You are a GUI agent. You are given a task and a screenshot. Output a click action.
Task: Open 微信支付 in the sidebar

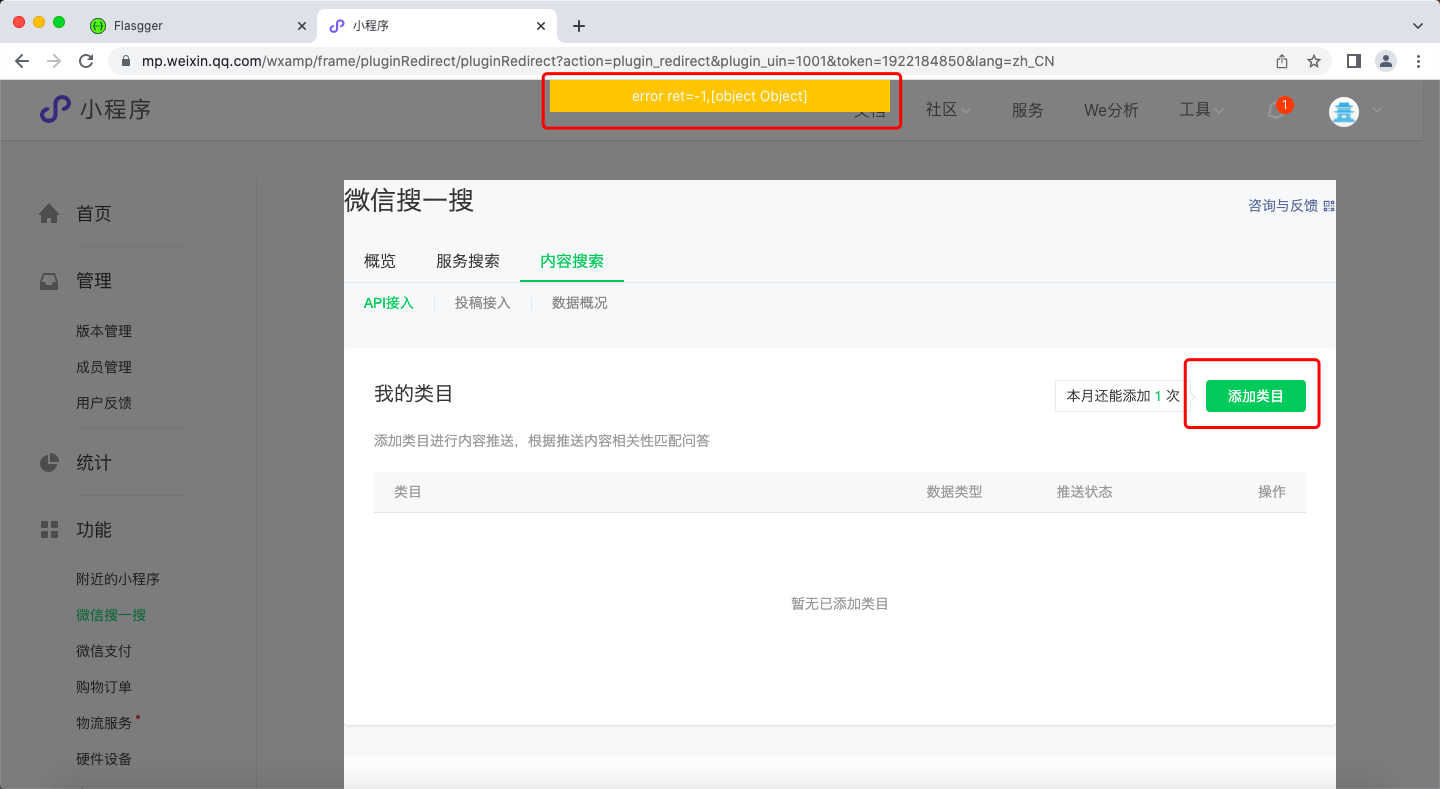104,651
